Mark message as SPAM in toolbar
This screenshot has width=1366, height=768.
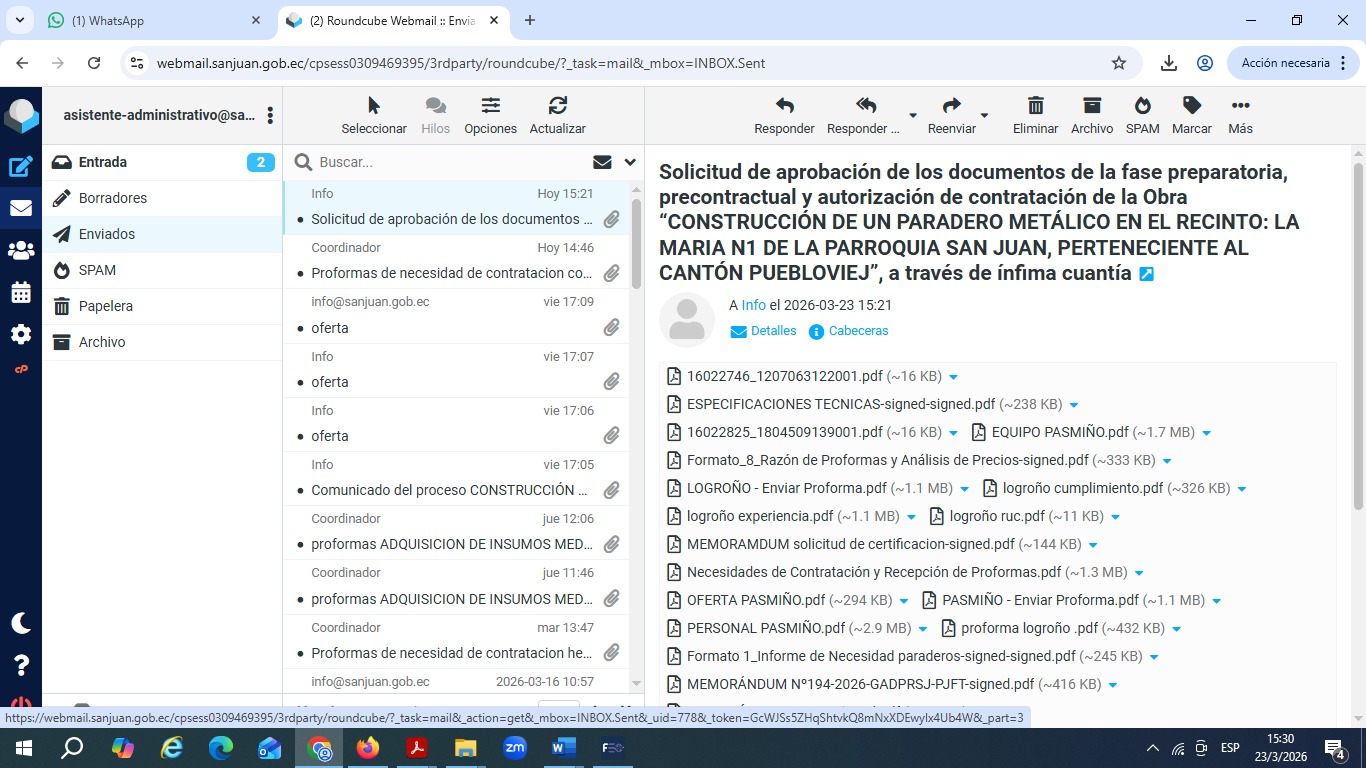click(1142, 106)
